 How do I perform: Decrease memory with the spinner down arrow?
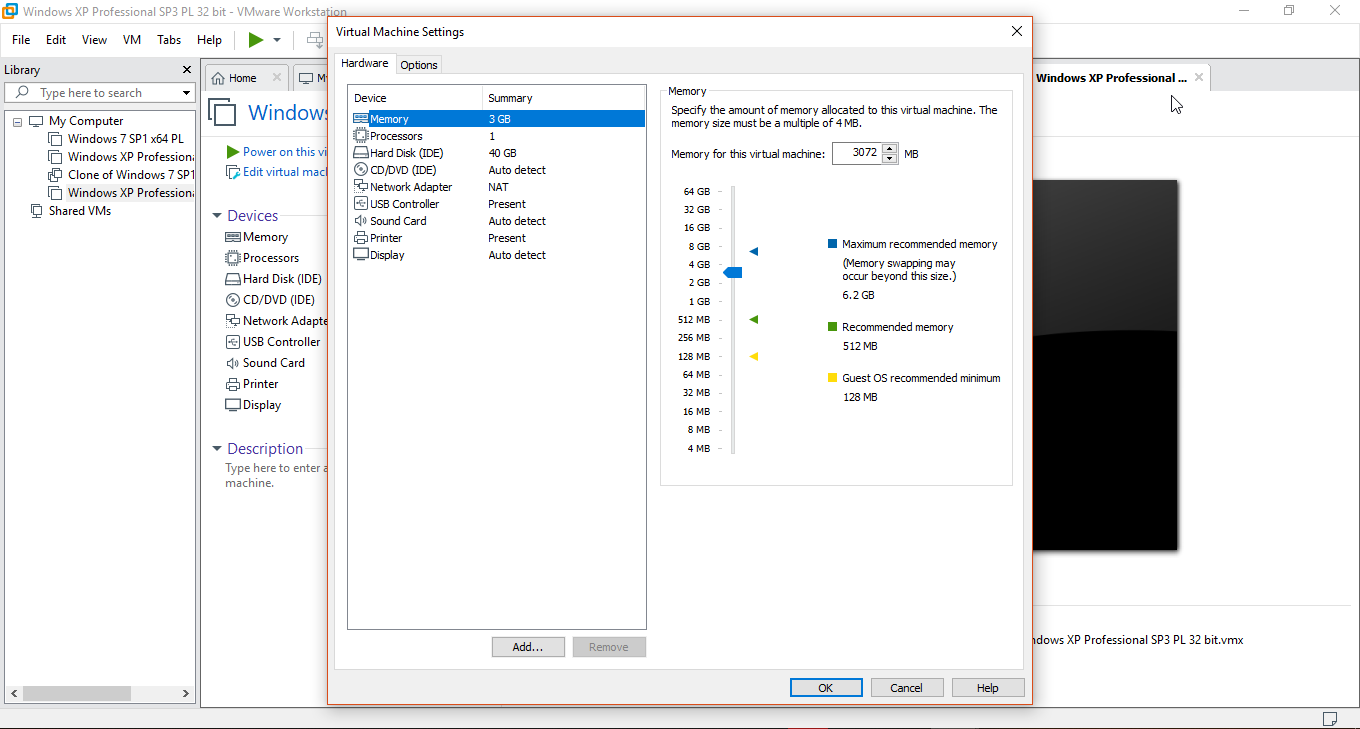[x=889, y=159]
